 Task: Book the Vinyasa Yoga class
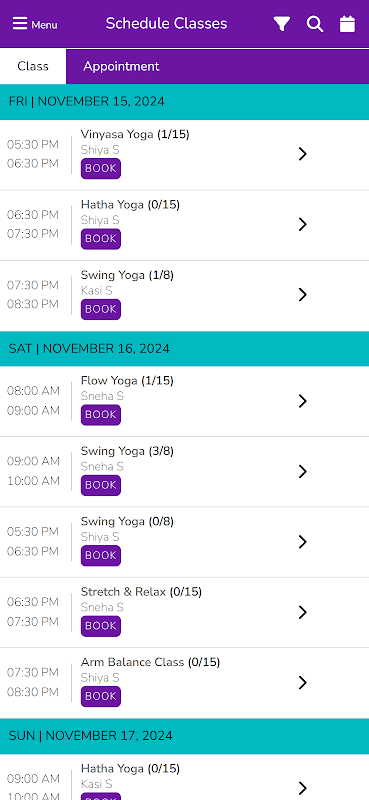pos(101,168)
